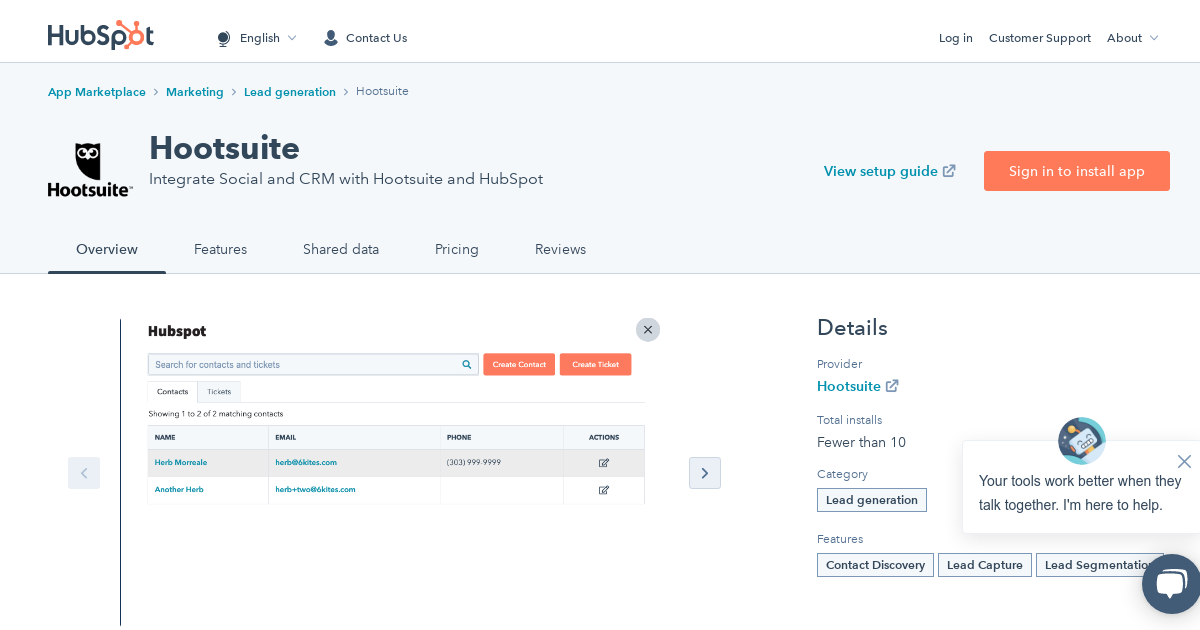Switch to the Shared data tab
Viewport: 1200px width, 630px height.
pos(341,249)
